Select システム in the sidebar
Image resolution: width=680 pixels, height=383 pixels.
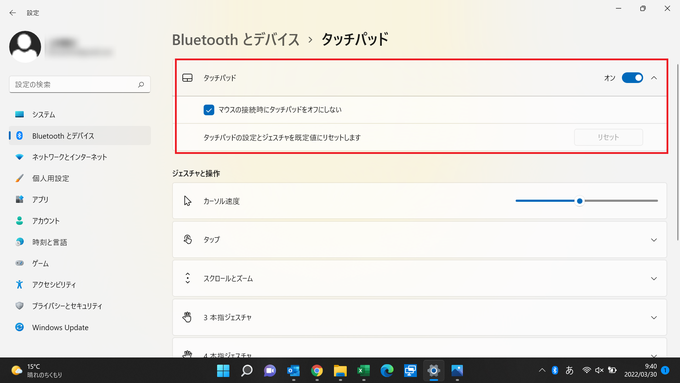click(80, 115)
